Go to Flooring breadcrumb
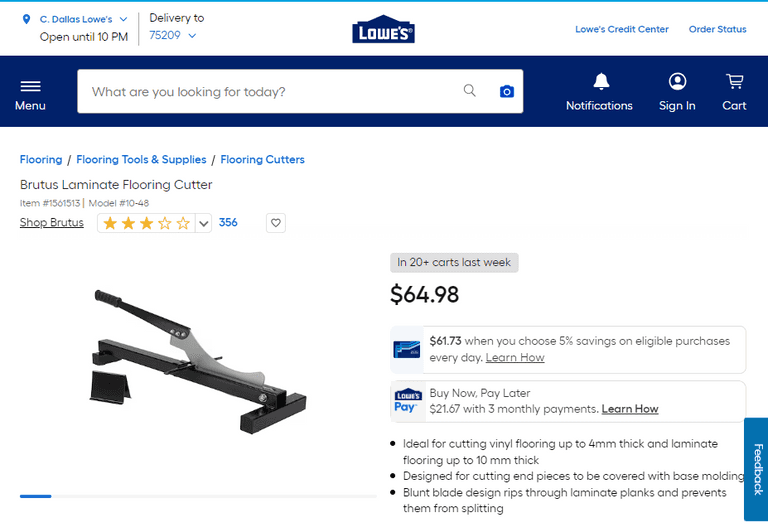Screen dimensions: 768x528 coord(41,160)
